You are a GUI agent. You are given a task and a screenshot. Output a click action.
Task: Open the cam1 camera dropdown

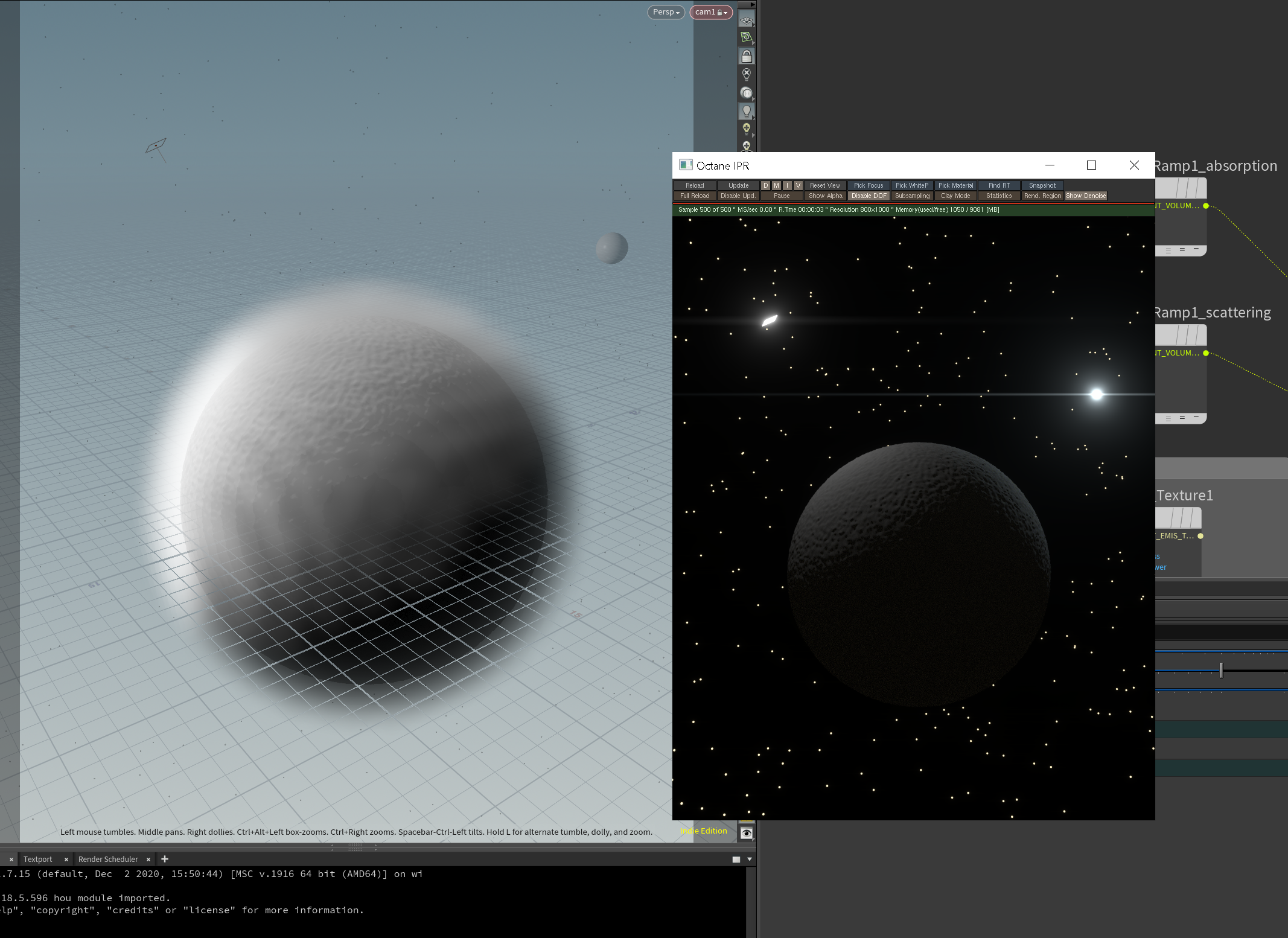coord(711,12)
